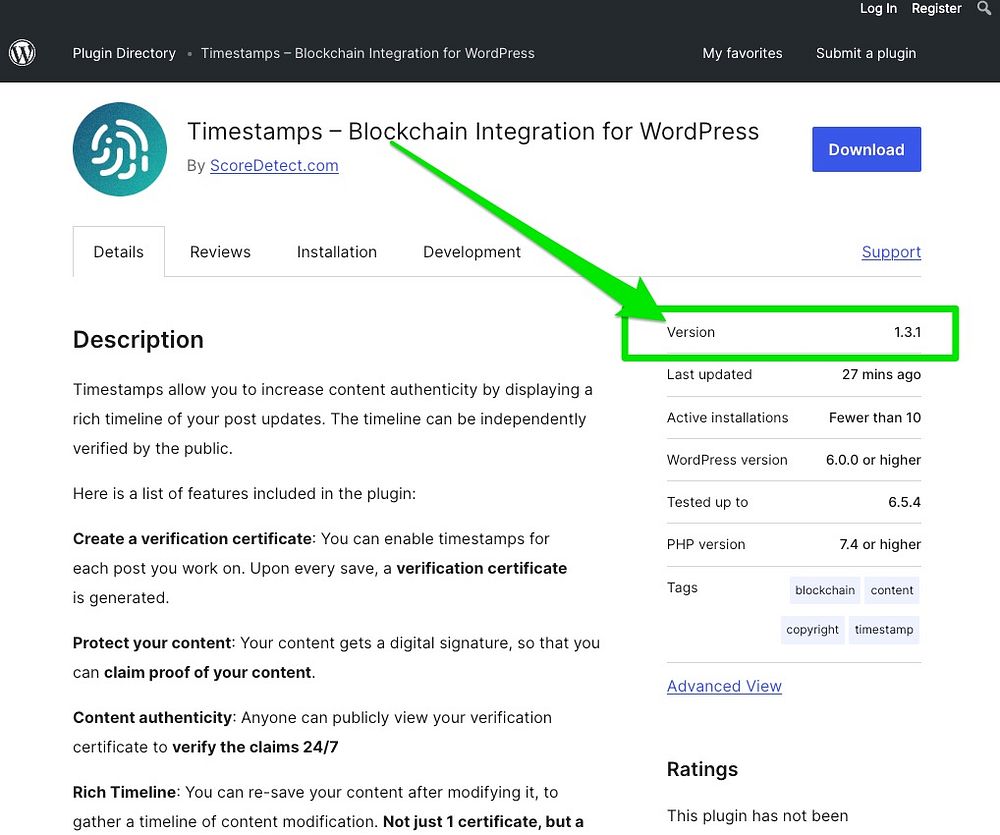The height and width of the screenshot is (835, 1000).
Task: Click the version value 1.3.1
Action: 907,332
